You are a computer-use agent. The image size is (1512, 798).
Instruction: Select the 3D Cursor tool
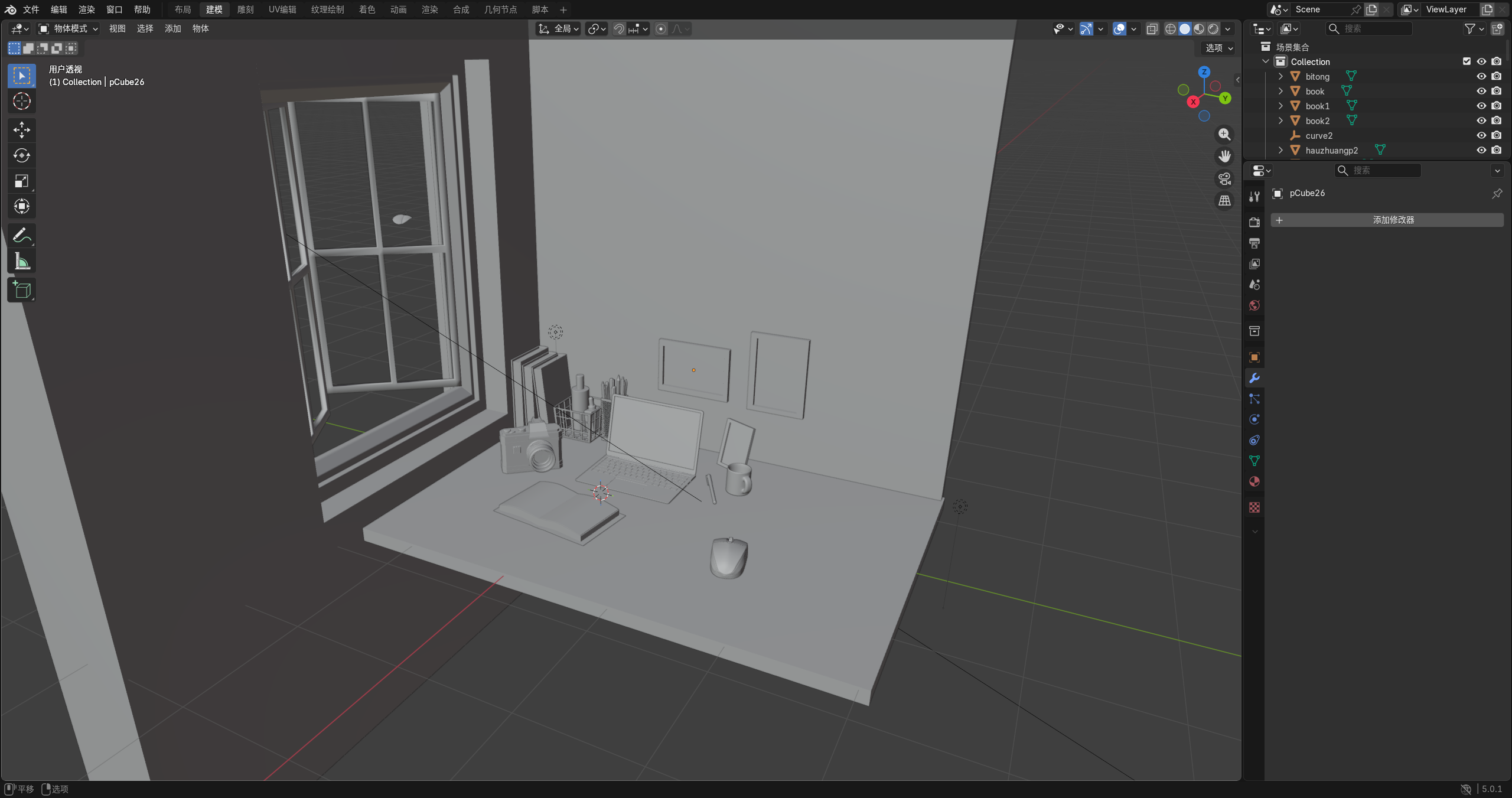[22, 102]
